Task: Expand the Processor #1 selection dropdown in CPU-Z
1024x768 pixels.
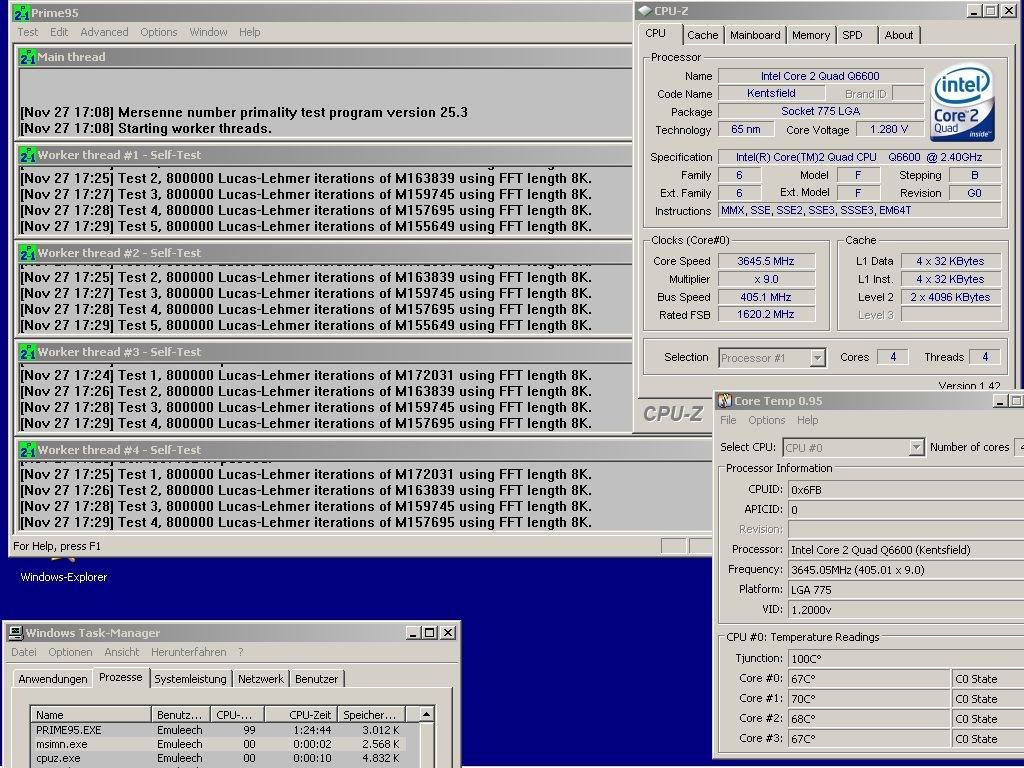Action: click(x=817, y=358)
